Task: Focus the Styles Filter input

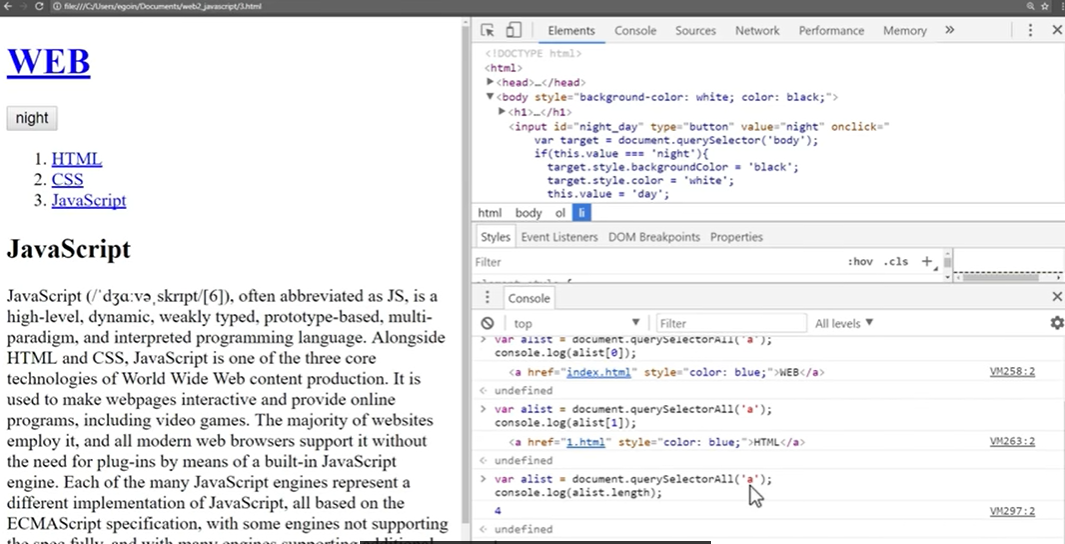Action: (x=655, y=261)
